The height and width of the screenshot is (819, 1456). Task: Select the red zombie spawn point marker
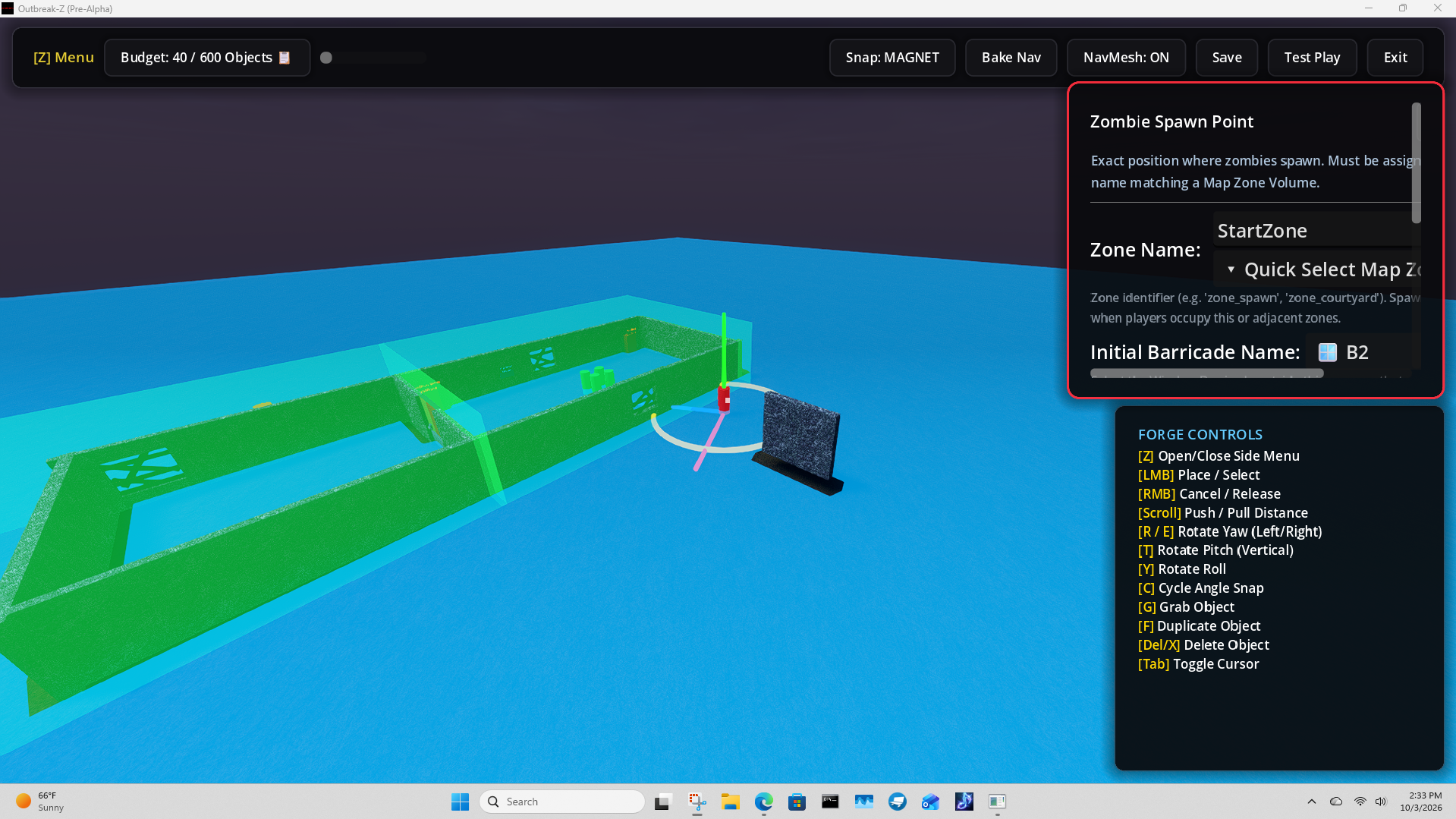point(724,398)
